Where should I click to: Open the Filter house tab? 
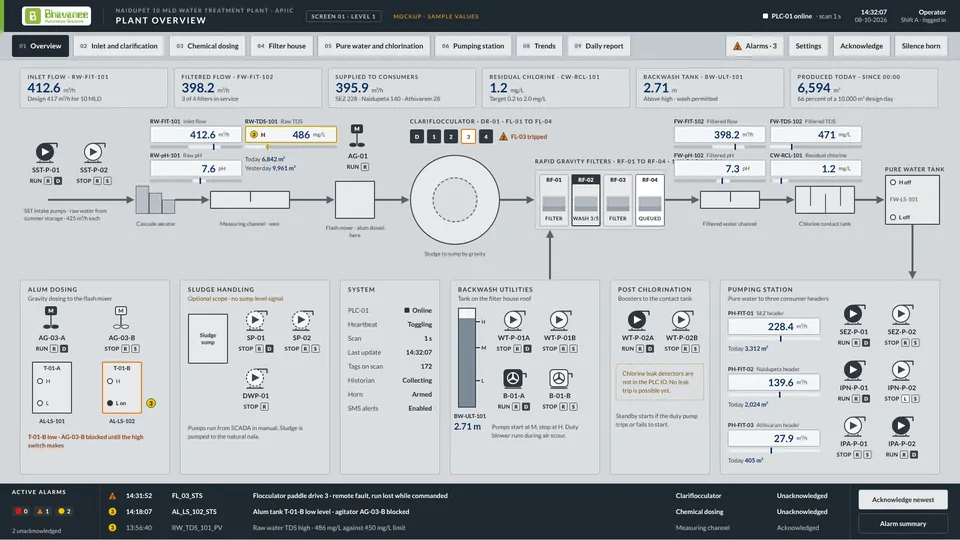click(x=282, y=46)
